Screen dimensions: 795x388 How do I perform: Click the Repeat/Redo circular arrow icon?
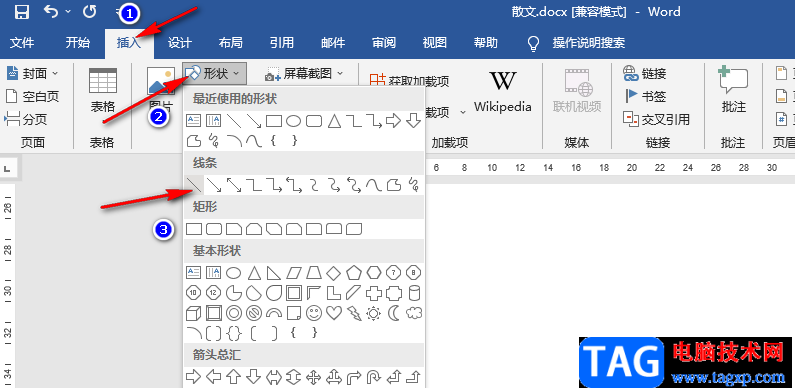[90, 11]
